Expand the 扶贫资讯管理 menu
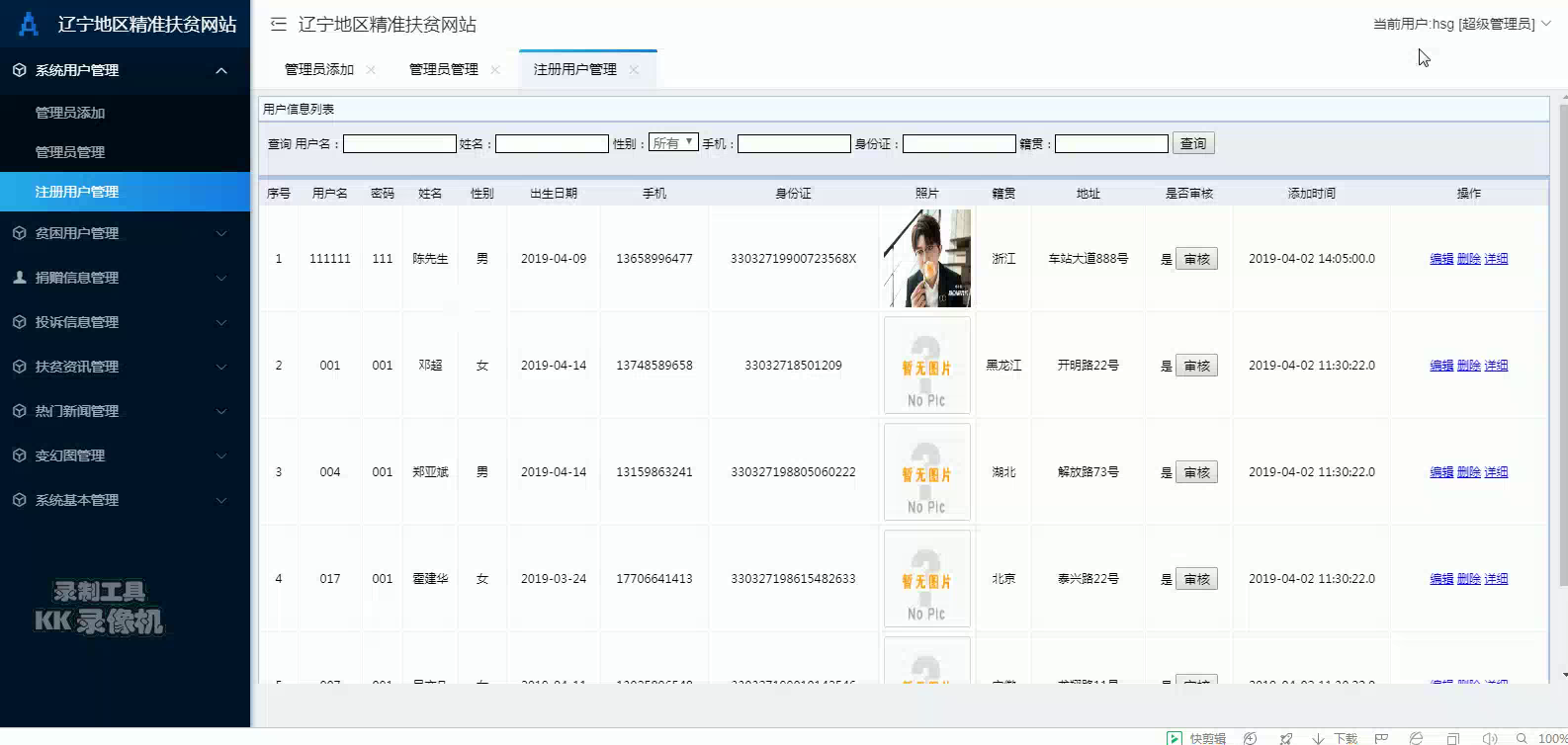The image size is (1568, 745). pos(221,367)
